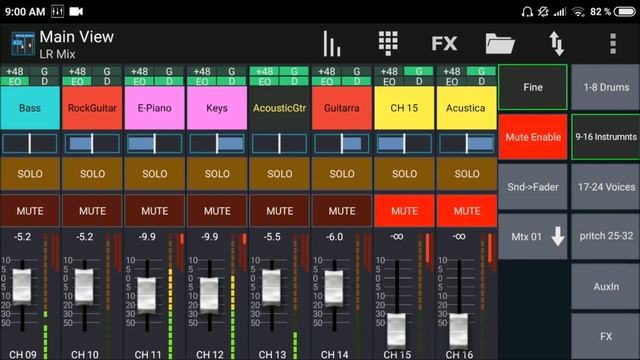Solo the Guitarra channel
Screen dimensions: 640x360
(x=342, y=173)
